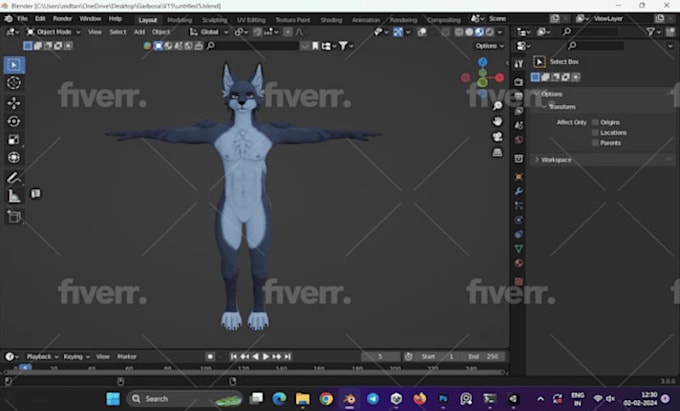
Task: Enable Affect Only Parents checkbox
Action: 595,143
